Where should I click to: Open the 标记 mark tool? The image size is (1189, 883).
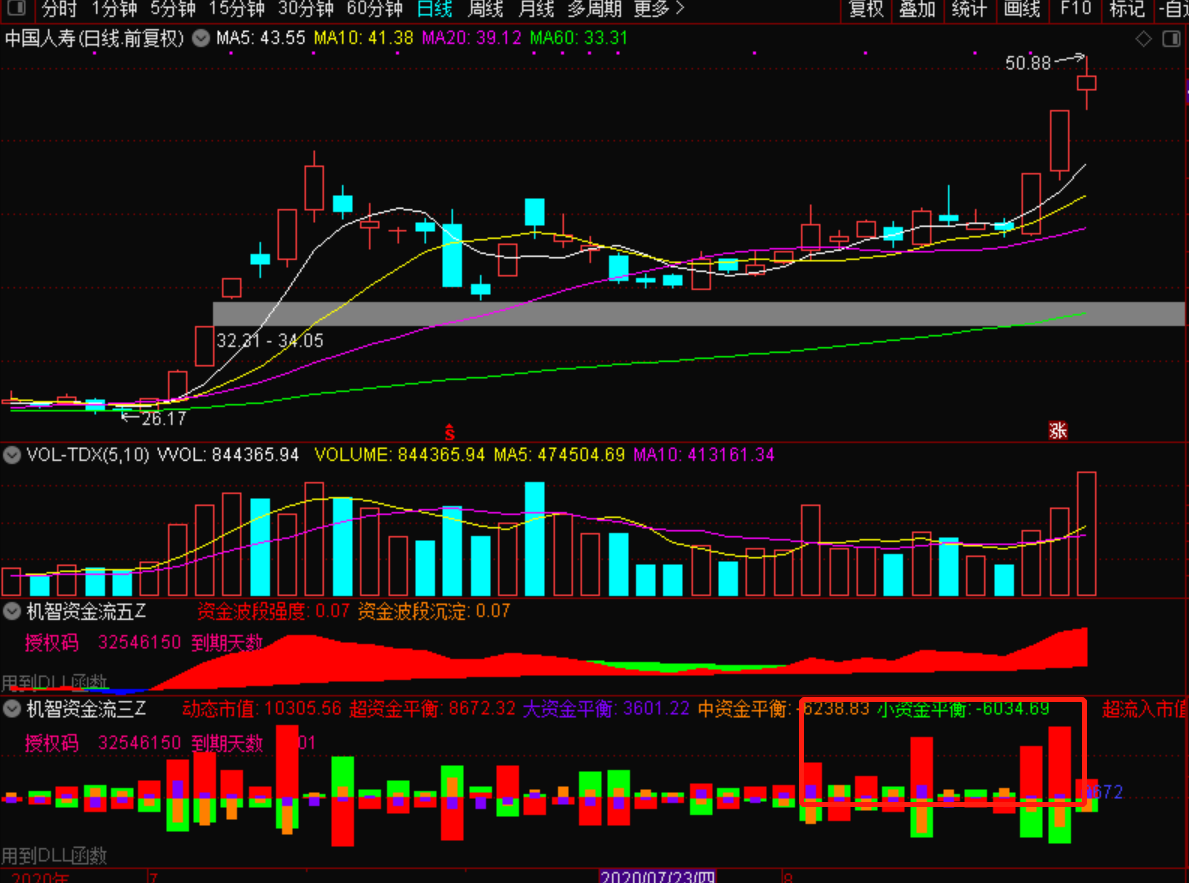click(x=1126, y=9)
